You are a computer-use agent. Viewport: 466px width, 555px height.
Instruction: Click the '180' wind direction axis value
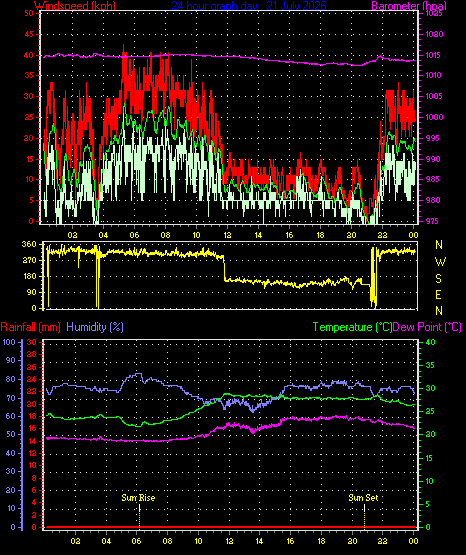pyautogui.click(x=29, y=276)
